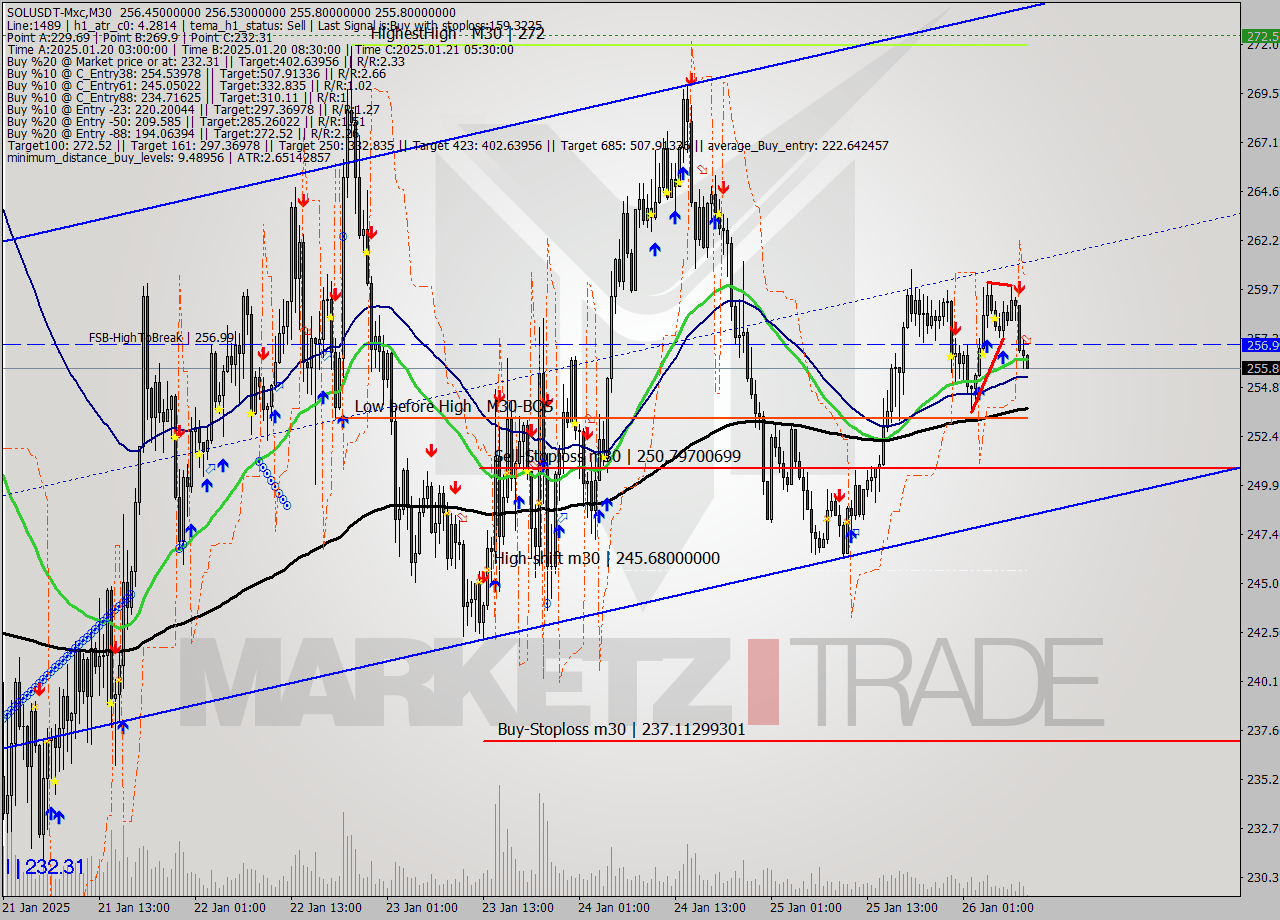Click the 'Low before High M30-BOS' label
The height and width of the screenshot is (920, 1280).
(454, 406)
